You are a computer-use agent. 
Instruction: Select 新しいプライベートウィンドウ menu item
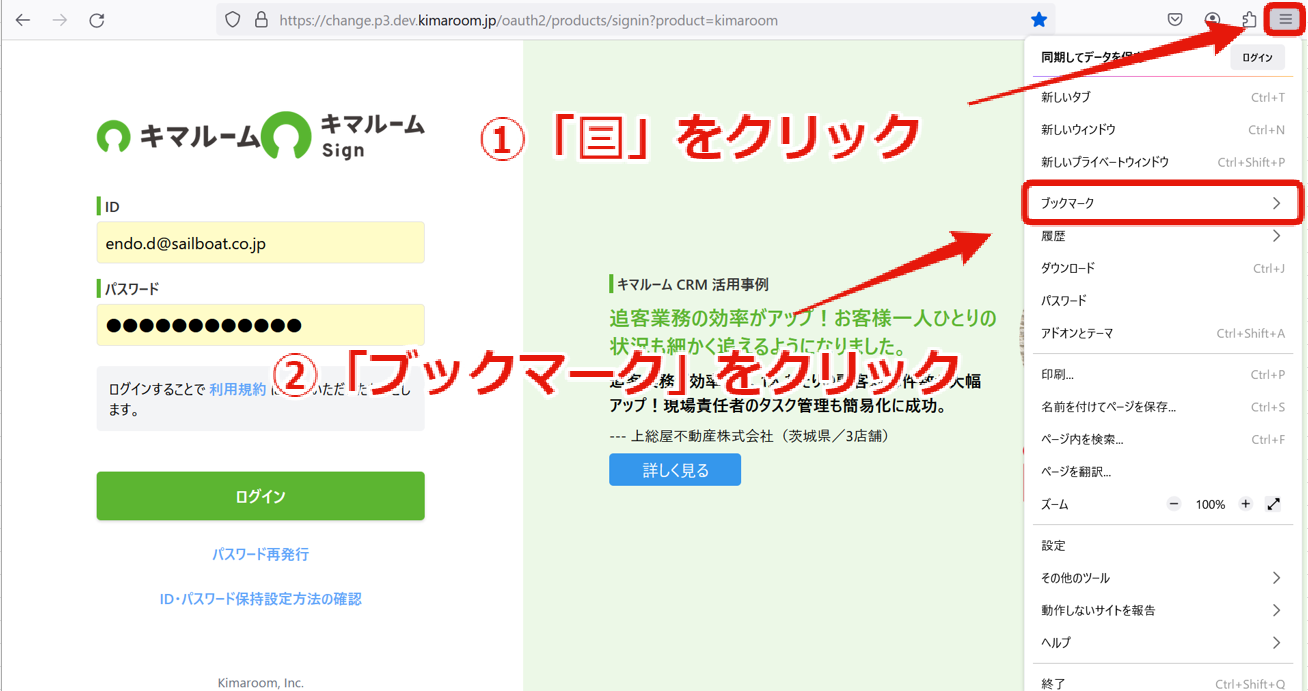coord(1162,162)
